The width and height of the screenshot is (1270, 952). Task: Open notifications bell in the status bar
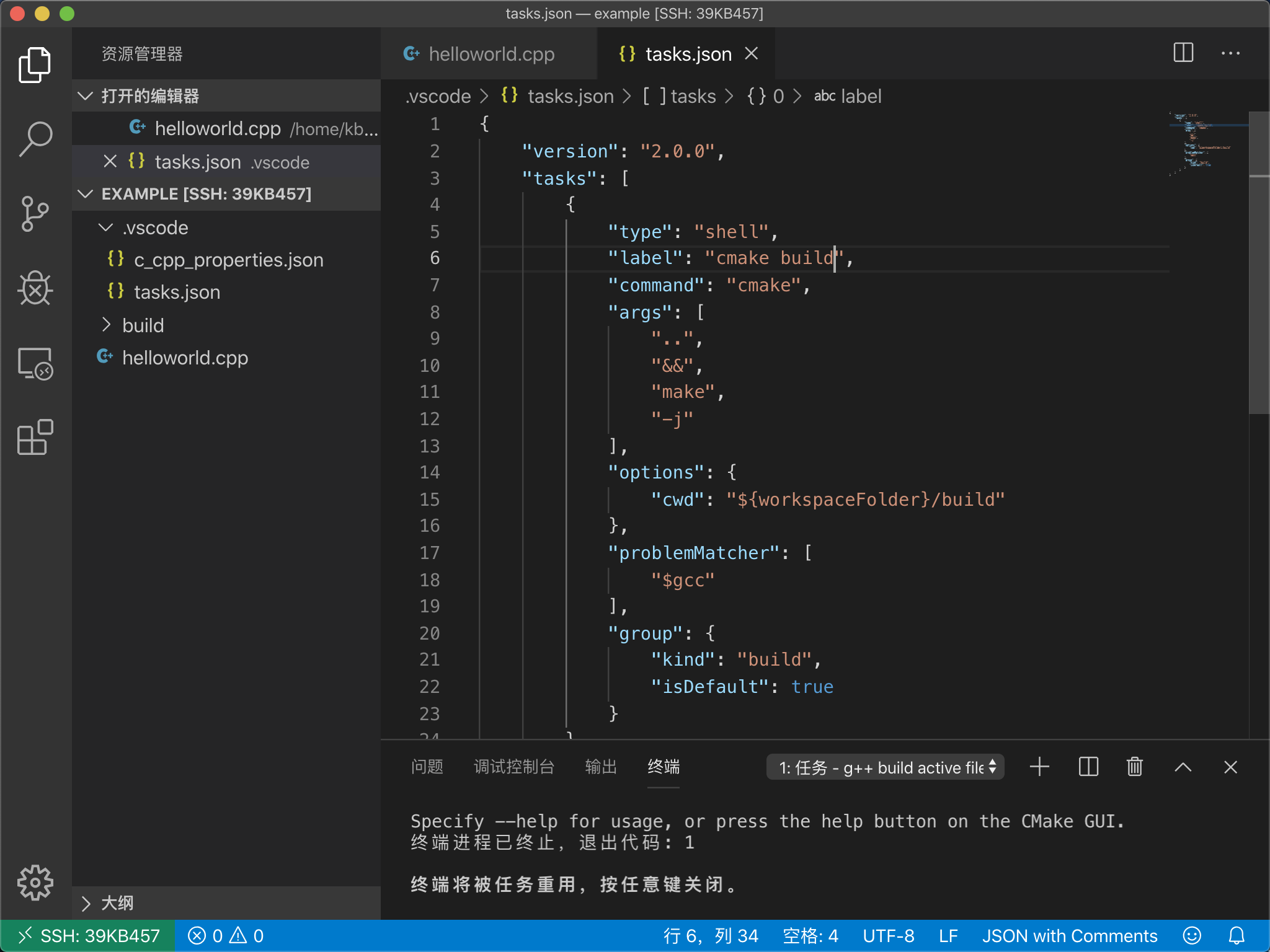tap(1237, 935)
